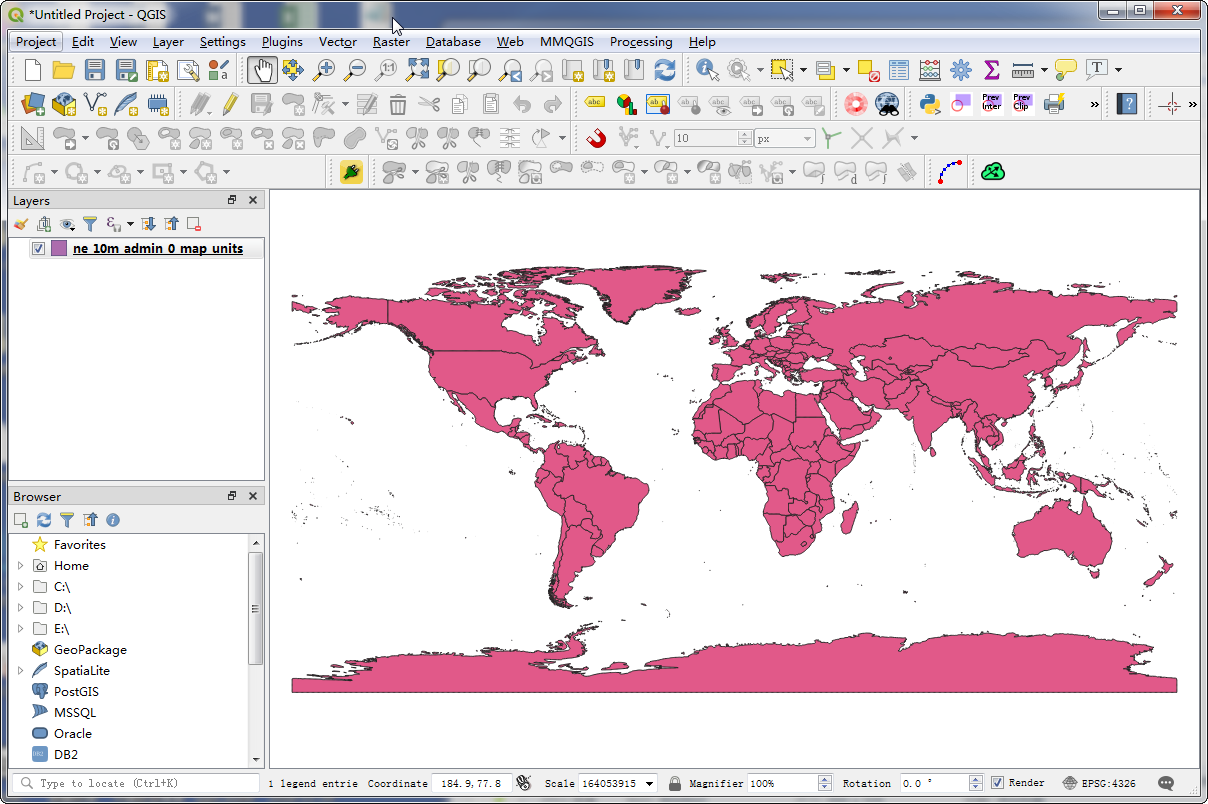Select Favorites in the Browser panel

pyautogui.click(x=80, y=545)
